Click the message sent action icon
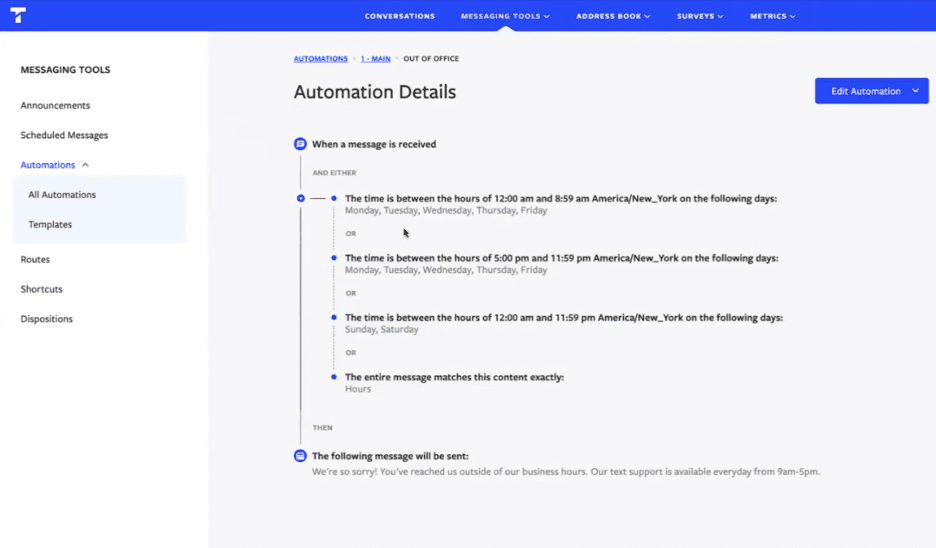Viewport: 936px width, 548px height. click(300, 456)
